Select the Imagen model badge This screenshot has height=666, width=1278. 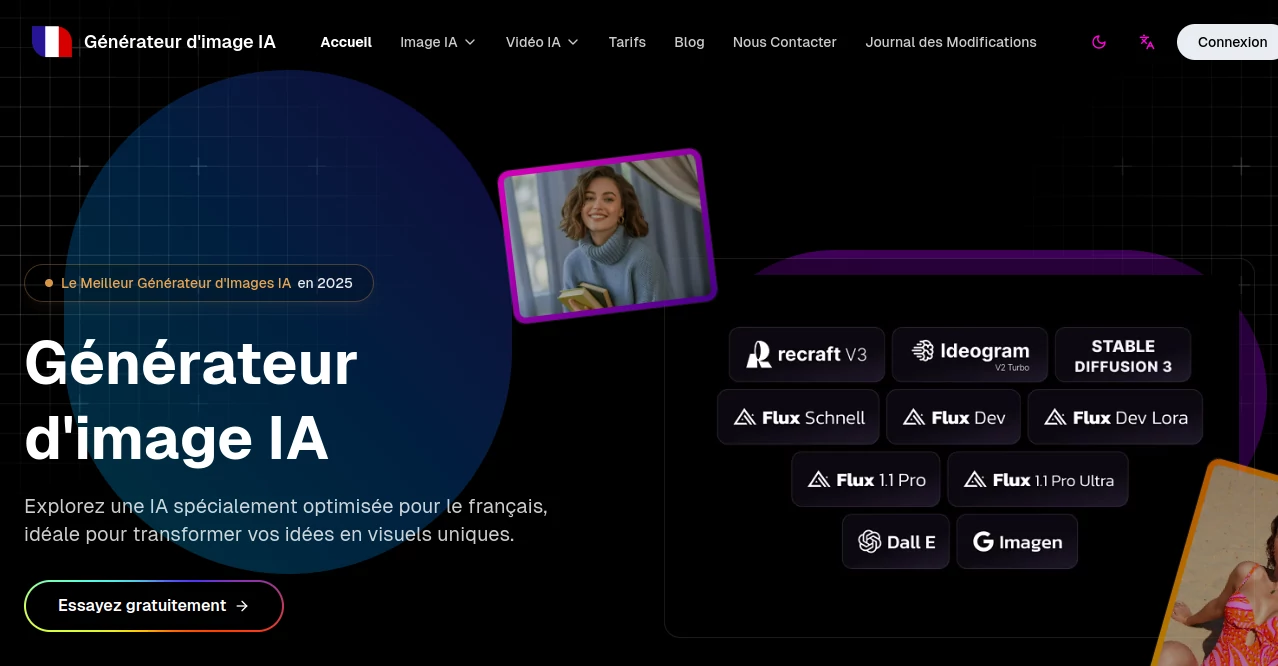pos(1016,541)
